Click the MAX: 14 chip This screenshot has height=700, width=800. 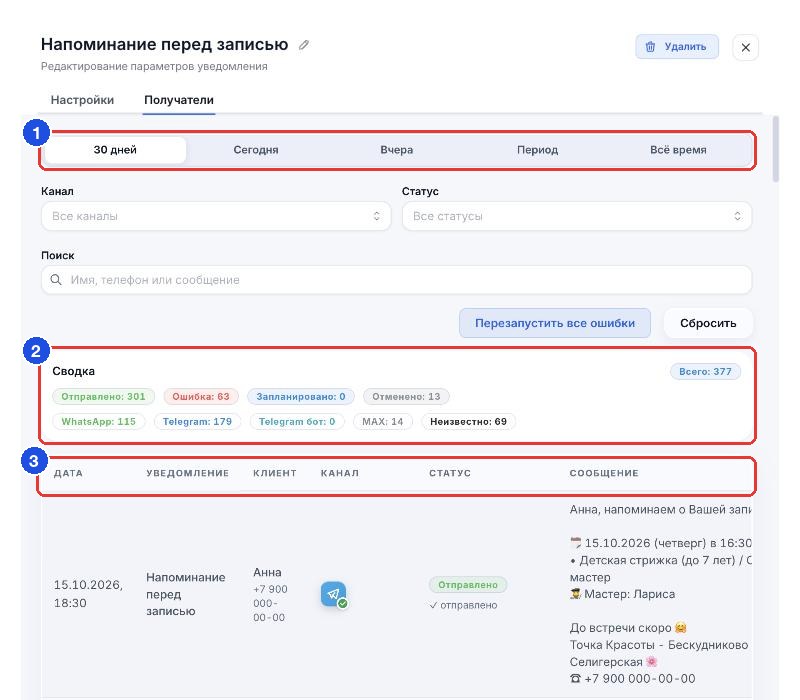(383, 421)
